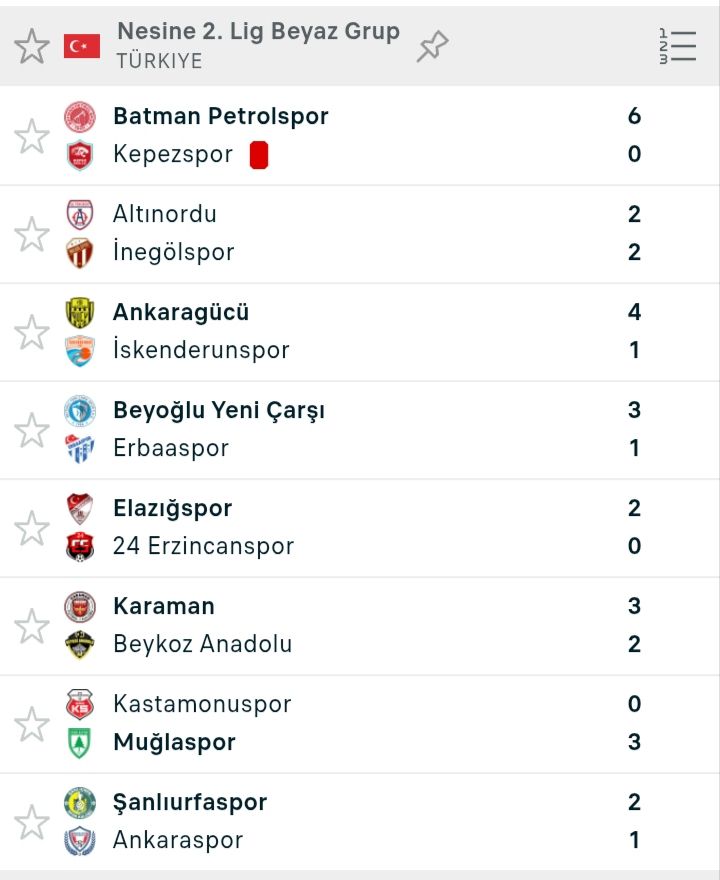This screenshot has width=720, height=880.
Task: Toggle favorite star for Kastamonuspor–Muğlaspor match
Action: 32,724
